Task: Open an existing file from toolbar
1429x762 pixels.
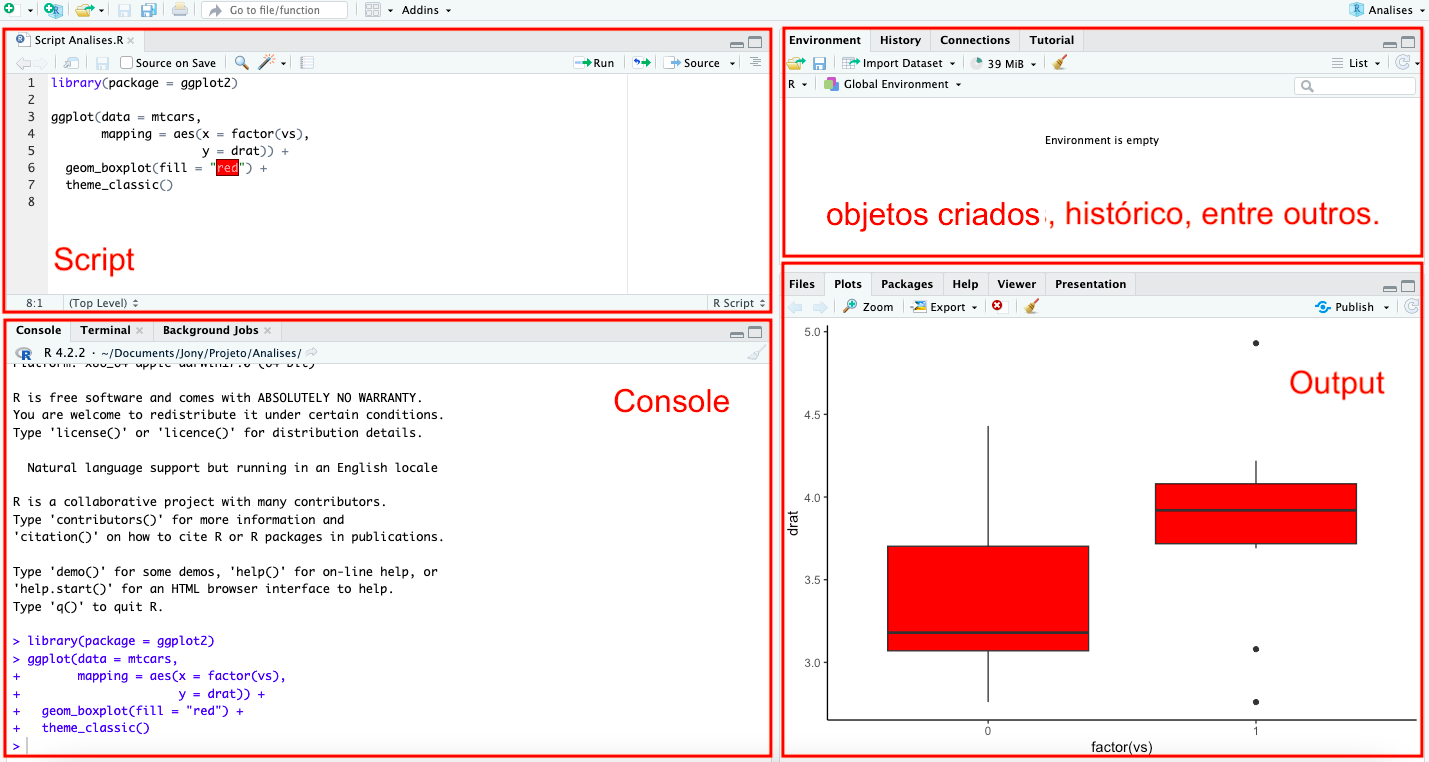Action: pos(83,10)
